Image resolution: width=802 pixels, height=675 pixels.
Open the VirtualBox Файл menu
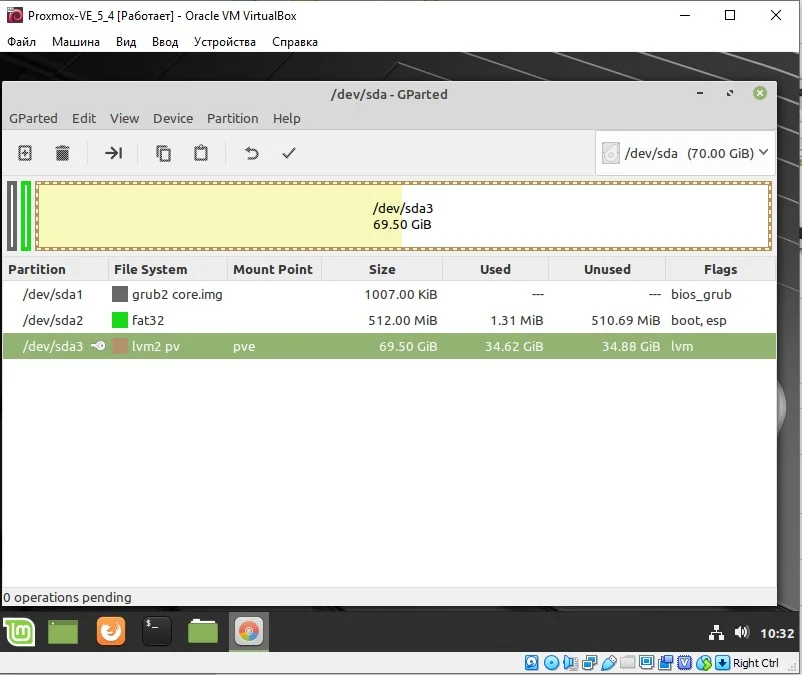21,42
